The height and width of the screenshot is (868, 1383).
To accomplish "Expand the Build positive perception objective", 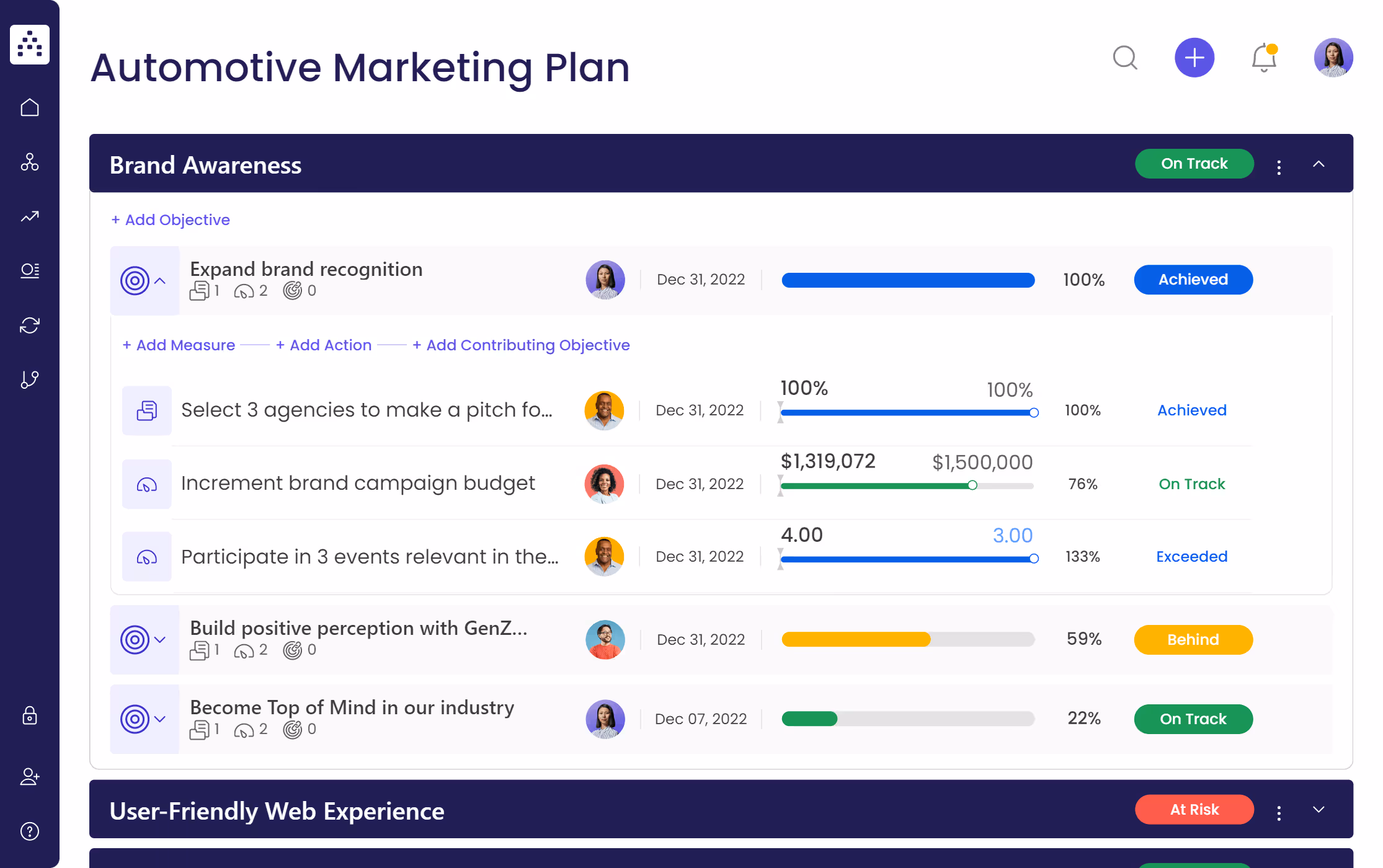I will click(x=159, y=640).
